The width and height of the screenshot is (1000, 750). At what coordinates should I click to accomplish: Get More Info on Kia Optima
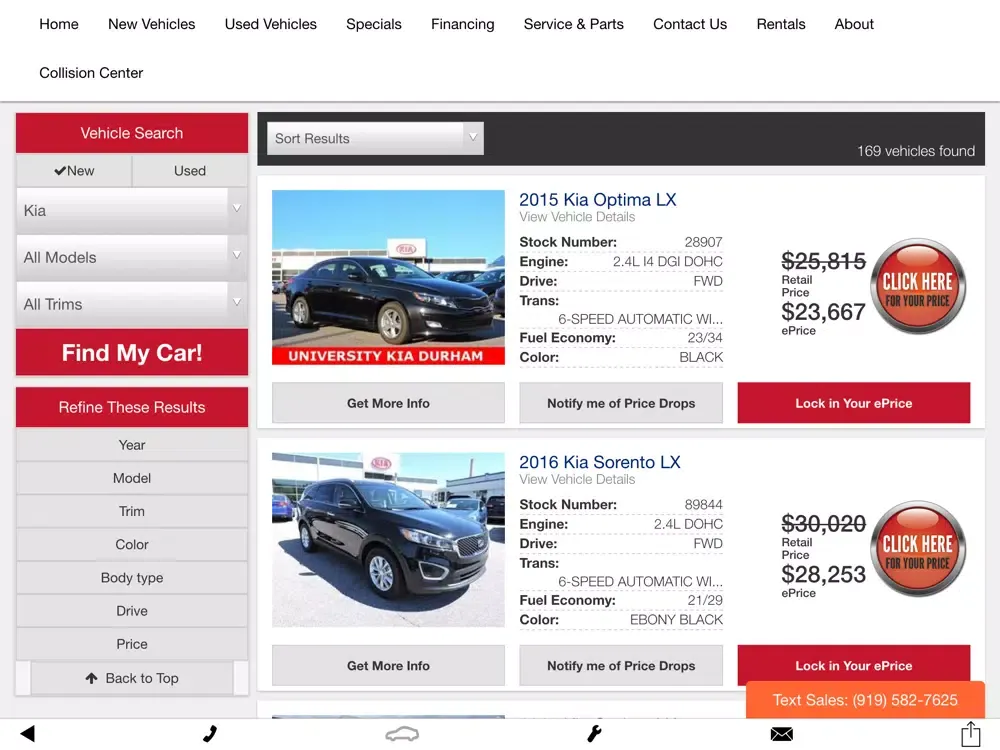point(388,403)
